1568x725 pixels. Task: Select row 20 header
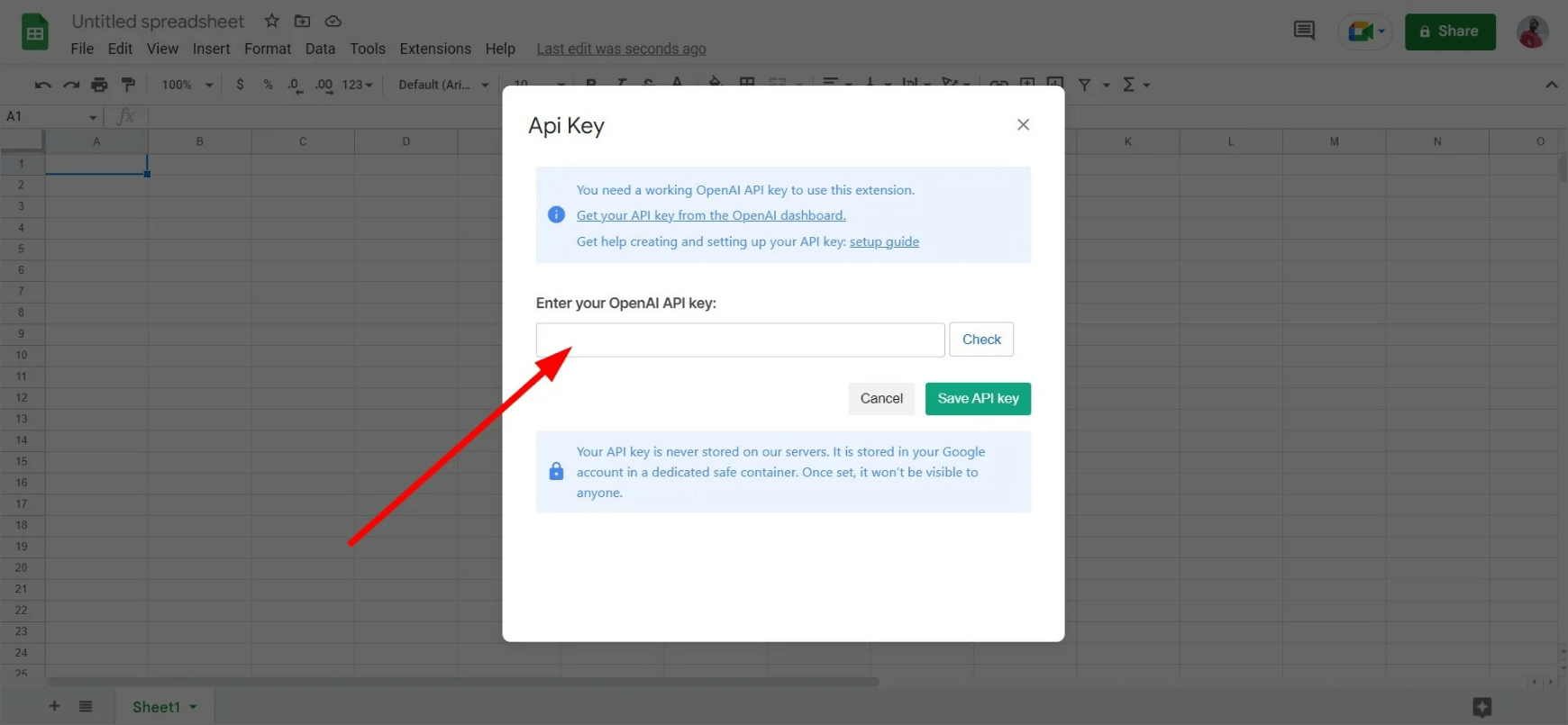tap(22, 567)
